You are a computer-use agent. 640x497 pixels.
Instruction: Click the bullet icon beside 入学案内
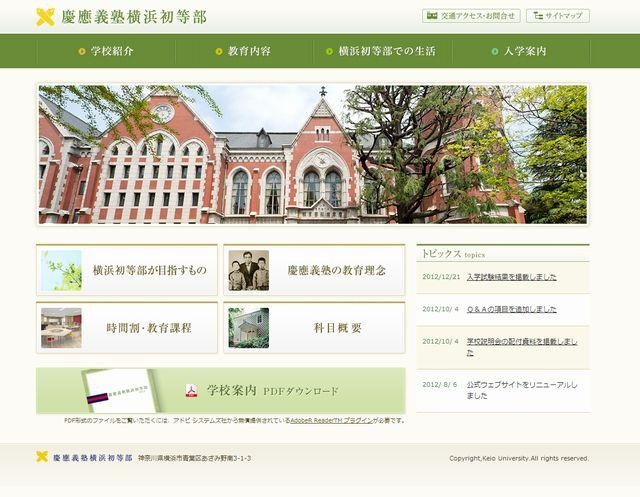(x=495, y=51)
